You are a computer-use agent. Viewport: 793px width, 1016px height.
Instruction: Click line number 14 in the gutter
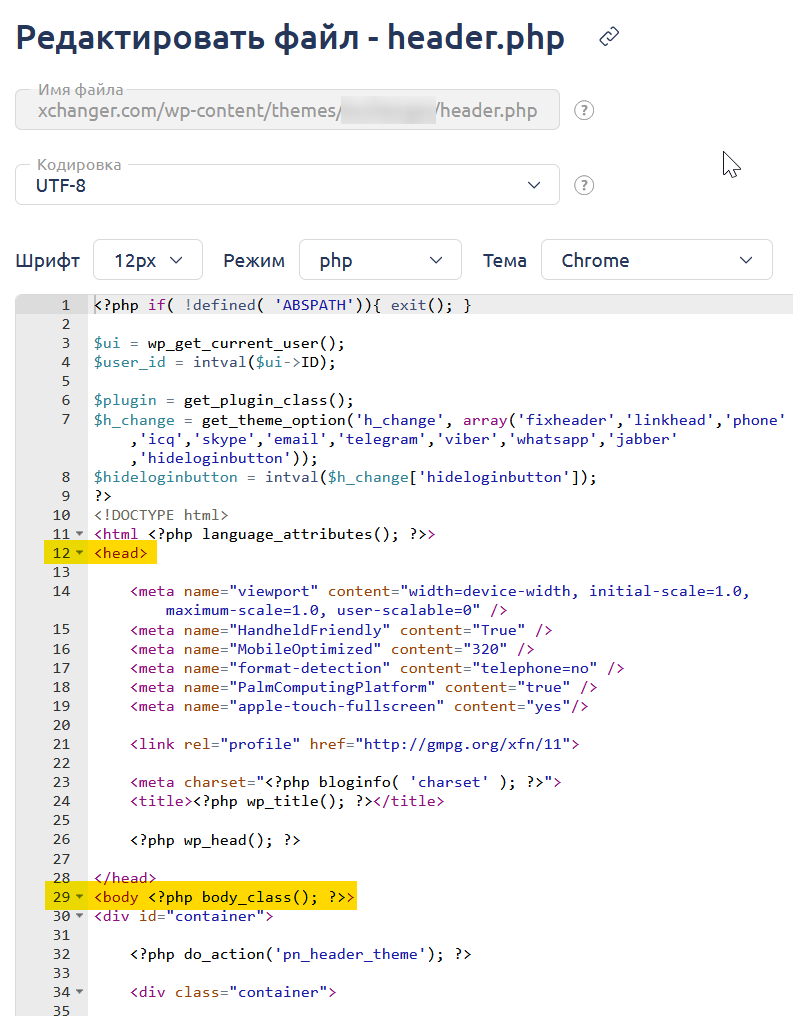pyautogui.click(x=61, y=591)
